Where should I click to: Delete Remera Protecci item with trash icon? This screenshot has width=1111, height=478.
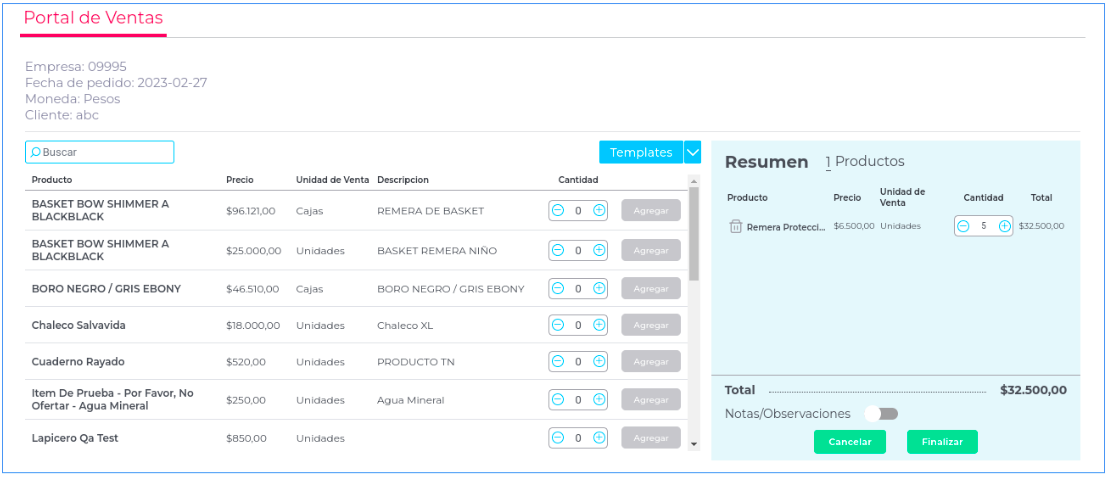coord(735,227)
